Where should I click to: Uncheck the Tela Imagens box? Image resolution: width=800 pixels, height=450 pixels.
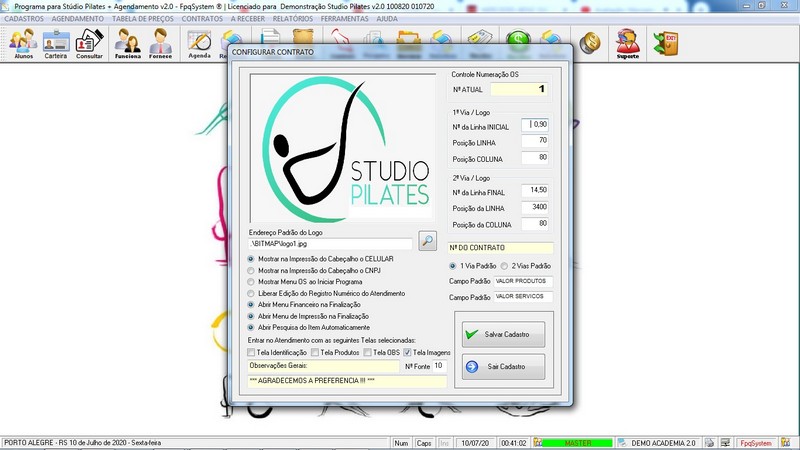tap(407, 353)
